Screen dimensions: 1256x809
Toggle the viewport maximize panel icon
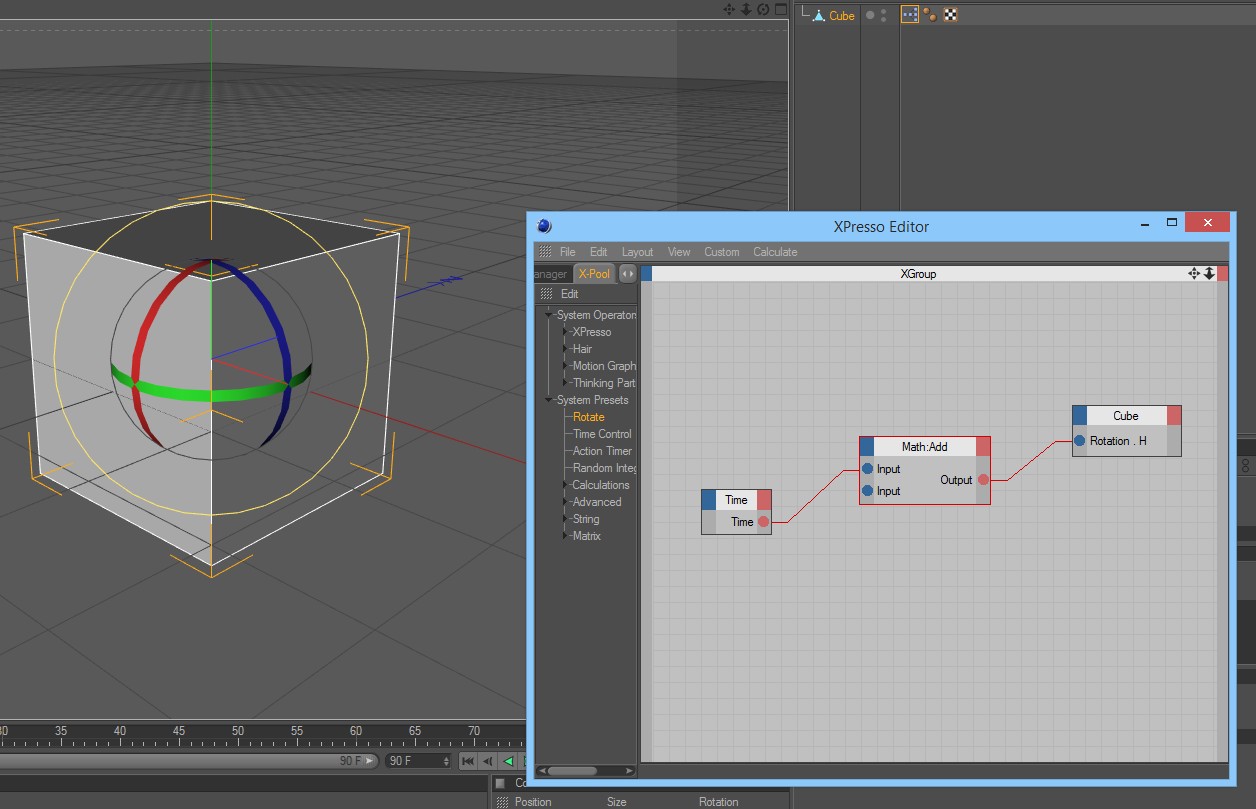click(780, 9)
